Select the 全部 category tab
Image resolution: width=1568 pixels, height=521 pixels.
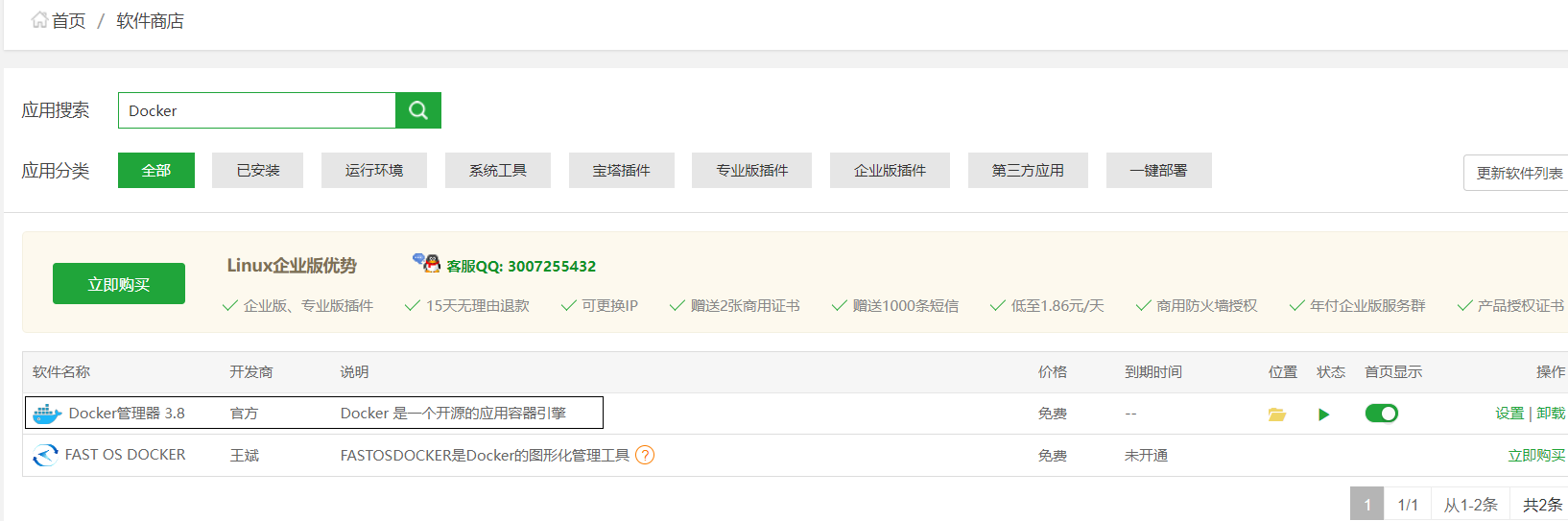click(156, 170)
